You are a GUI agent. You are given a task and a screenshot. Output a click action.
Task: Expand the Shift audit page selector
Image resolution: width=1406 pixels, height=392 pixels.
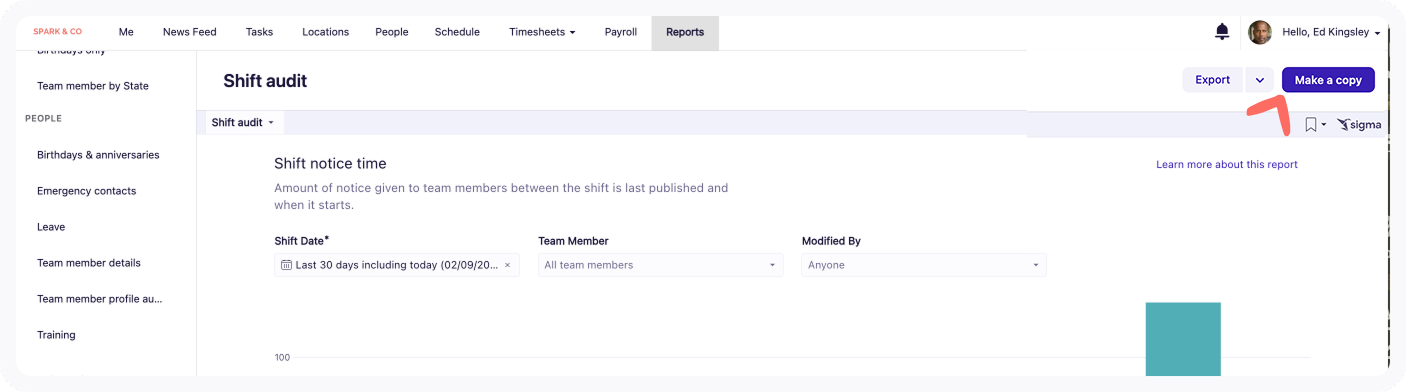[x=243, y=122]
